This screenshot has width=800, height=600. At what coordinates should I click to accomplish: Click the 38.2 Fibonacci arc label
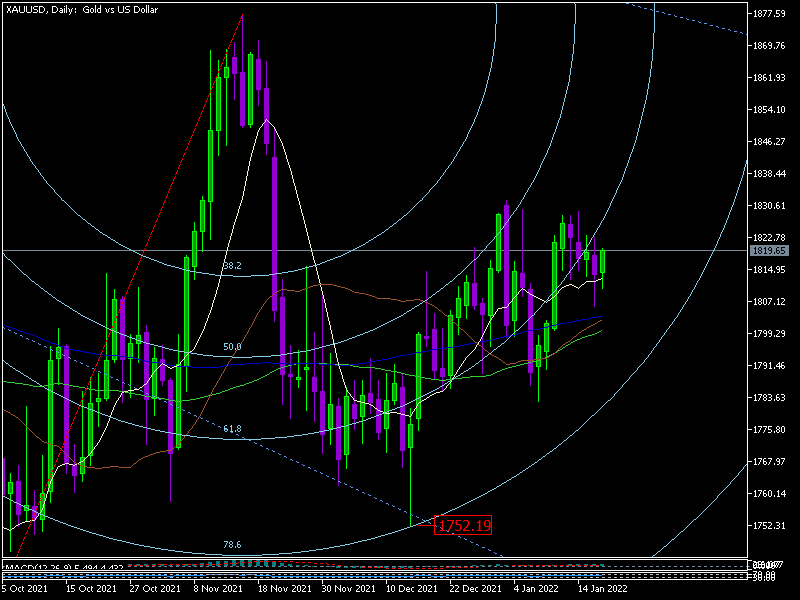coord(231,266)
